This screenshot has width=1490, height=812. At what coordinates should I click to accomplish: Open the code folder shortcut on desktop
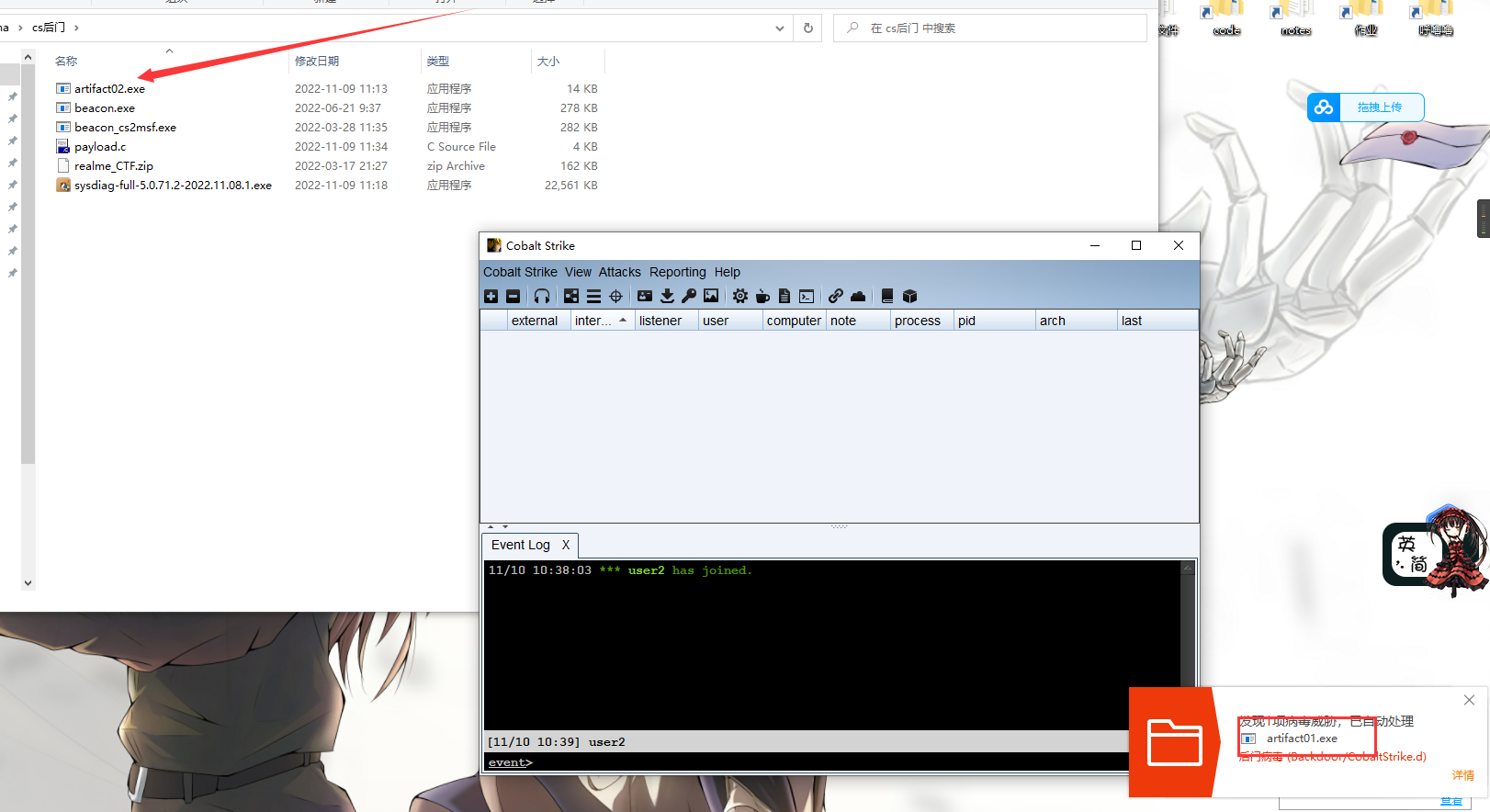(1226, 20)
